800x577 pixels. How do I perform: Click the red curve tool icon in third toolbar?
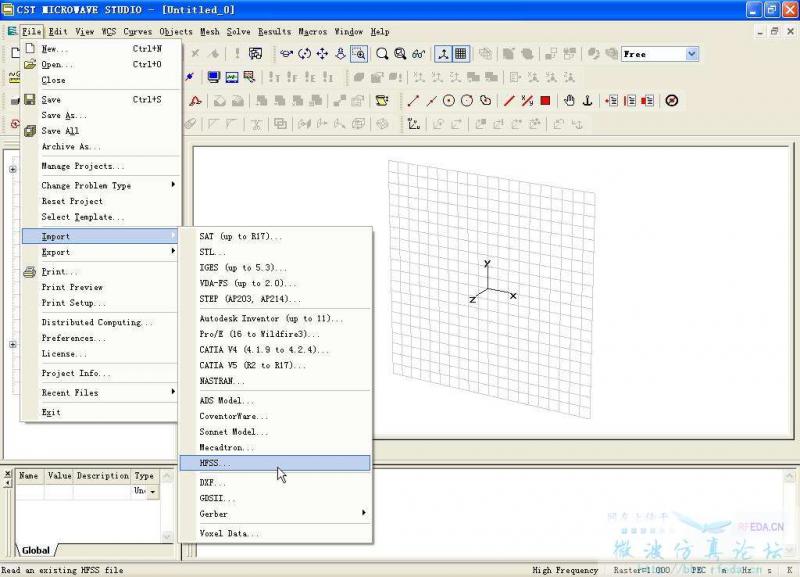point(195,101)
